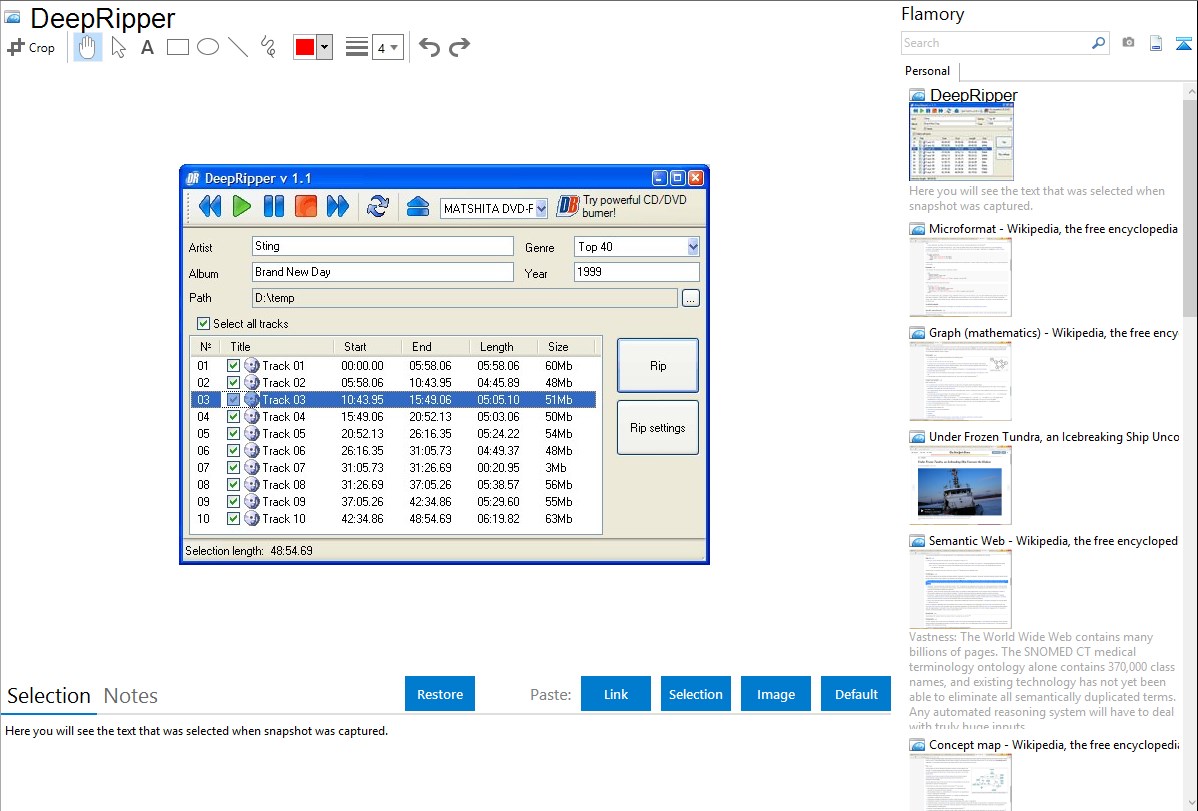The image size is (1198, 811).
Task: Uncheck Track 04 checkbox
Action: [233, 417]
